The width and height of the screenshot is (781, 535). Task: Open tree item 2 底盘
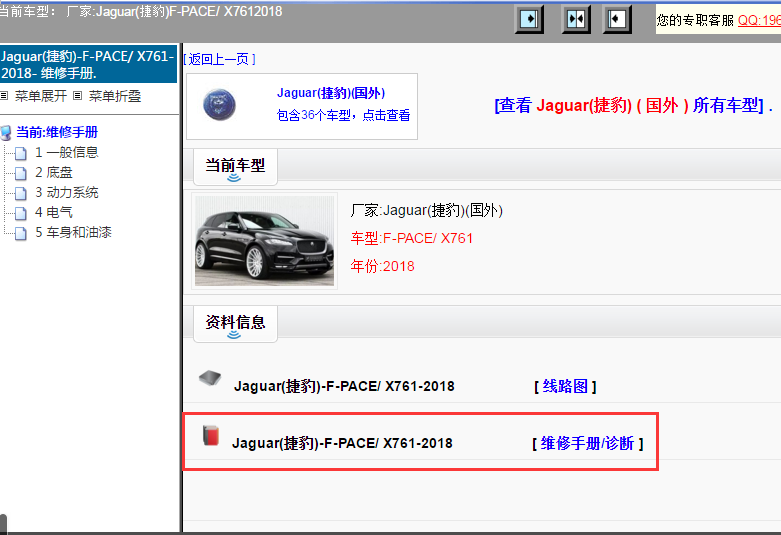click(x=54, y=172)
